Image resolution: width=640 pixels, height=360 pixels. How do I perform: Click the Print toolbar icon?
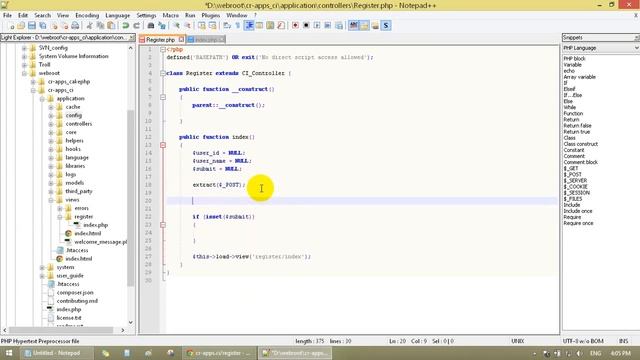click(75, 26)
